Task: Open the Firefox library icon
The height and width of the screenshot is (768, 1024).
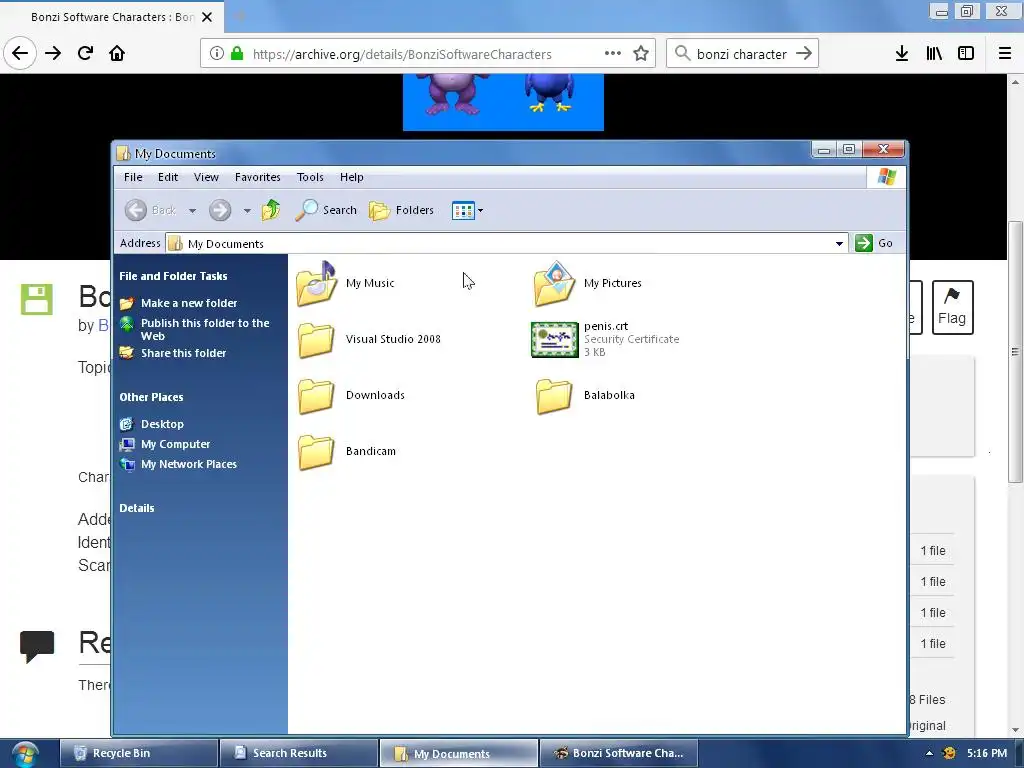Action: point(934,54)
